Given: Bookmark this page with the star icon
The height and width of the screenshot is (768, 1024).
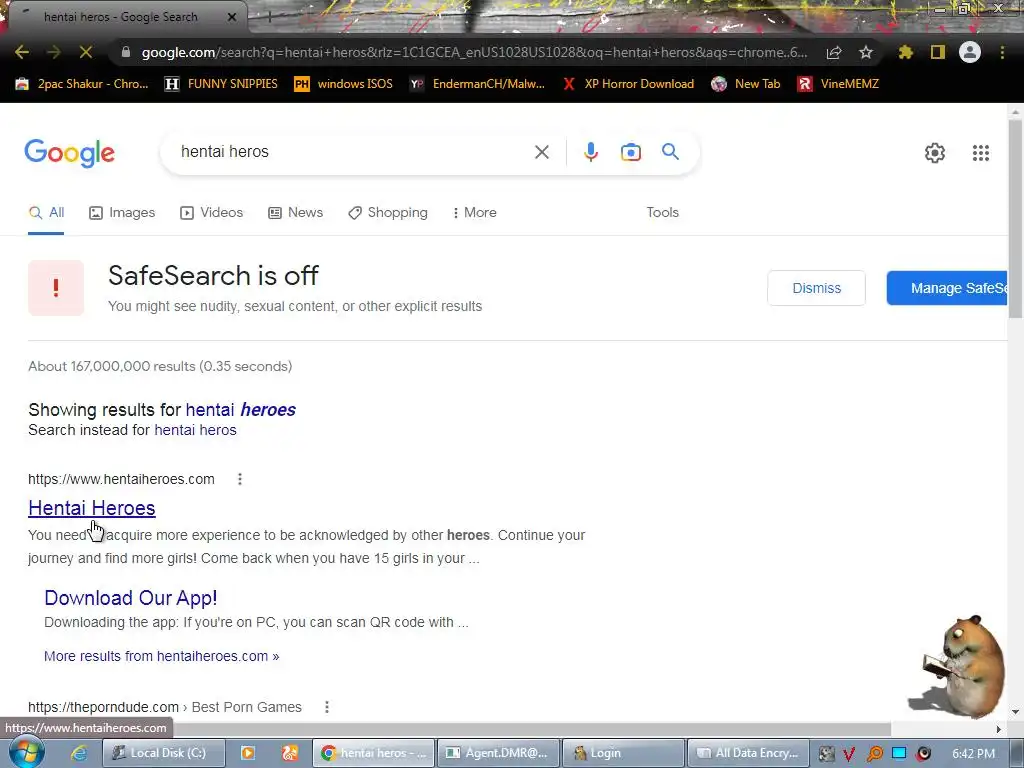Looking at the screenshot, I should tap(866, 52).
